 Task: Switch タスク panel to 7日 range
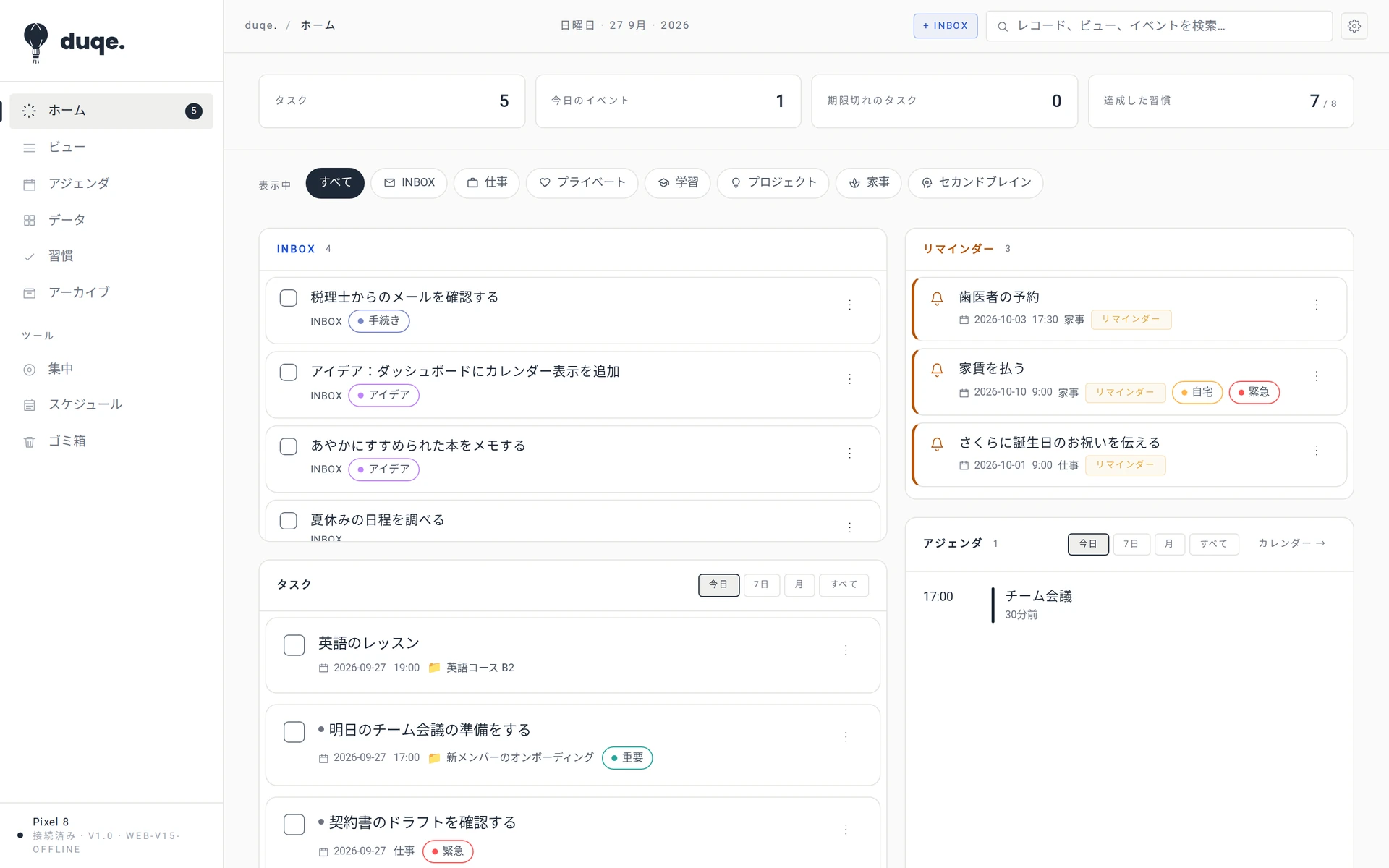(x=761, y=585)
